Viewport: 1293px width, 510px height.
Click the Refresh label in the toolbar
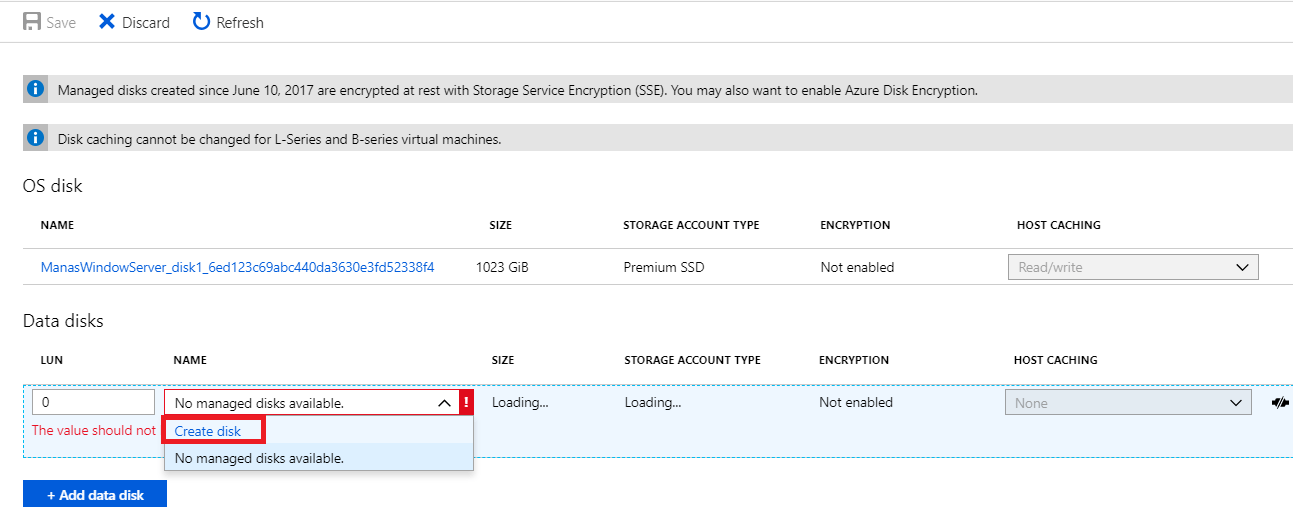point(240,22)
